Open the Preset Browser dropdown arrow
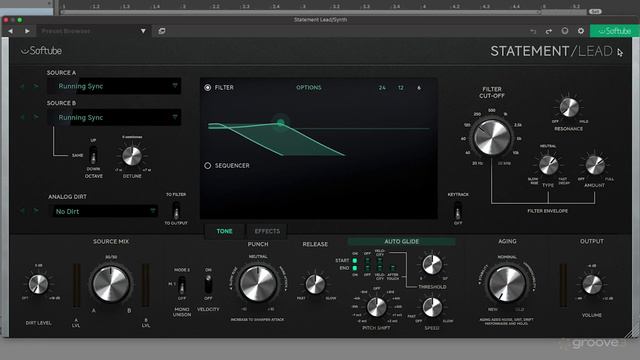Image resolution: width=640 pixels, height=360 pixels. coord(143,31)
